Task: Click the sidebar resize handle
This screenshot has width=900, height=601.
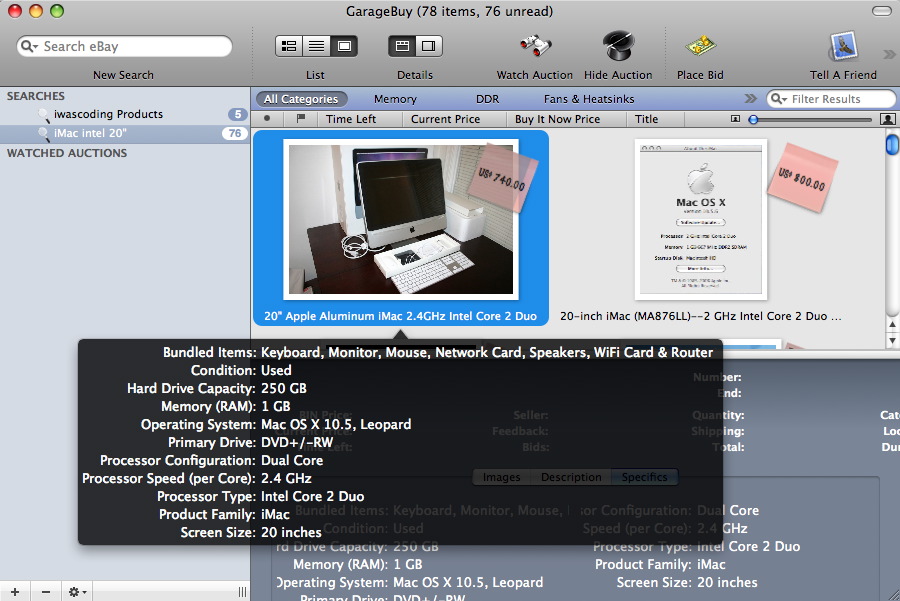Action: (242, 592)
